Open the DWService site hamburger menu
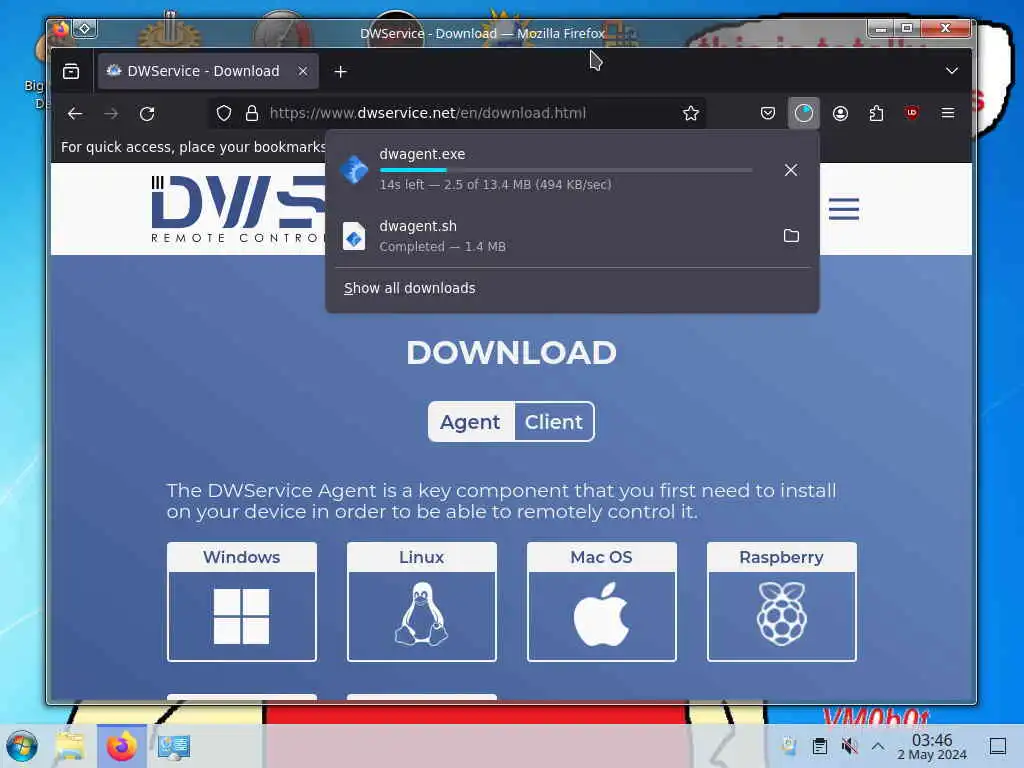 pos(844,209)
